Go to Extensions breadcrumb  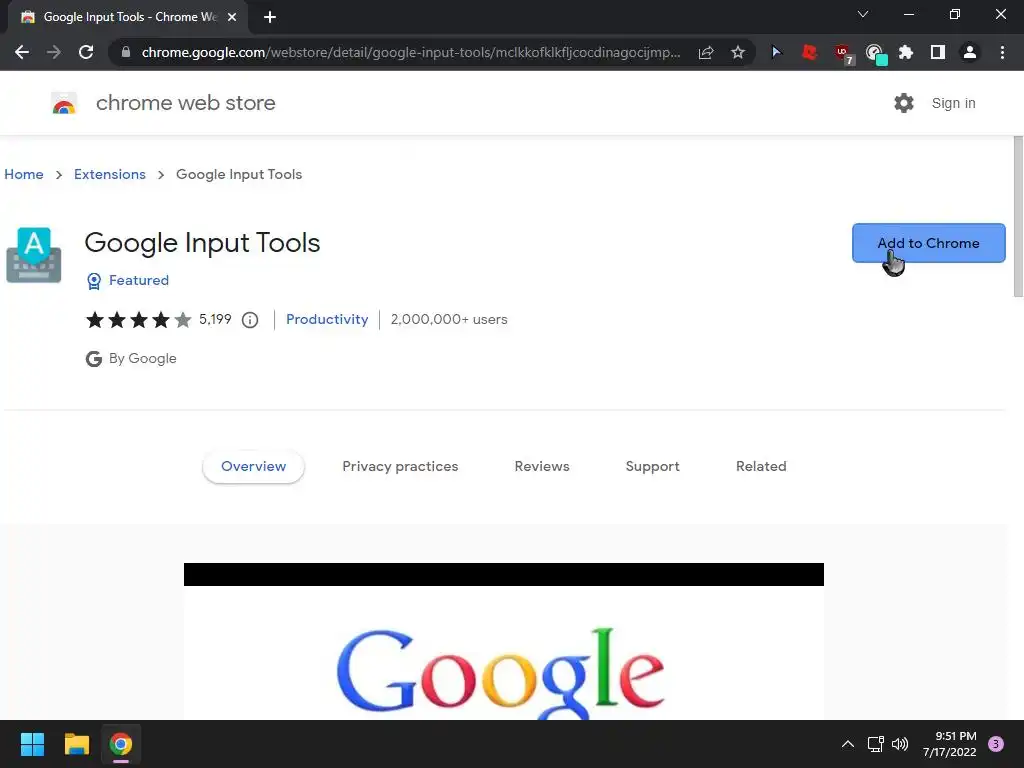pyautogui.click(x=110, y=174)
